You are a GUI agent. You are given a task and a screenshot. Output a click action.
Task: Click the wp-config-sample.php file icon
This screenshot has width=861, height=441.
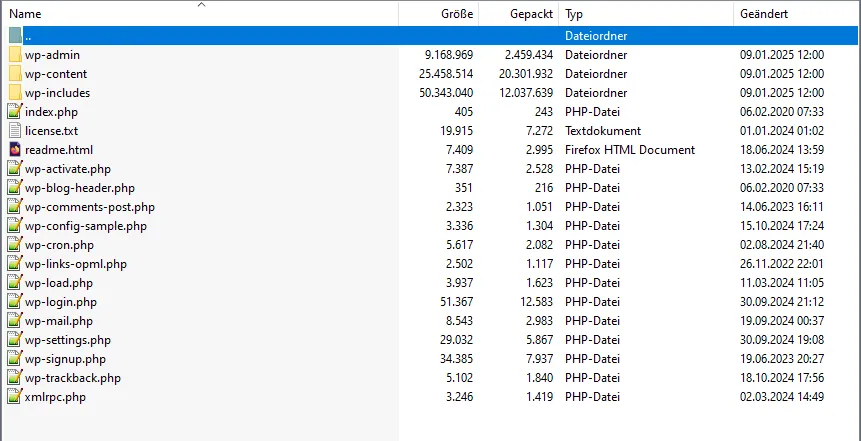15,226
